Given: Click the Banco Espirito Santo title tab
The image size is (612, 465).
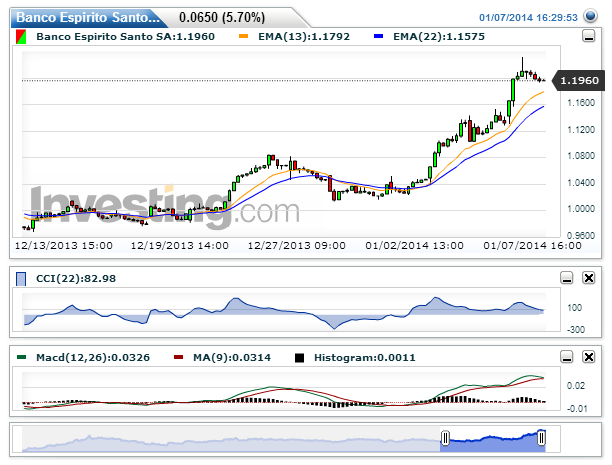Looking at the screenshot, I should pyautogui.click(x=88, y=18).
